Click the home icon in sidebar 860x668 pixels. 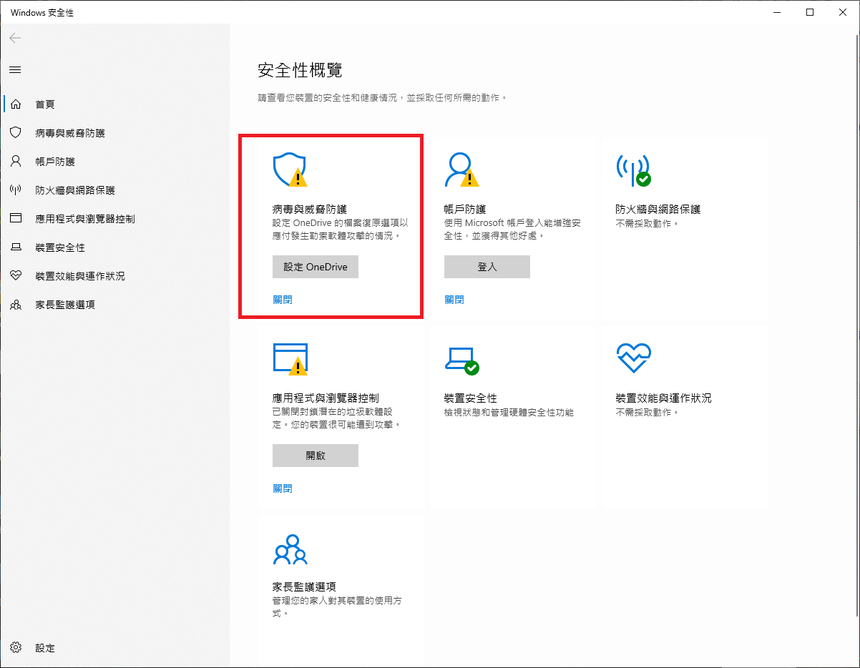[16, 104]
